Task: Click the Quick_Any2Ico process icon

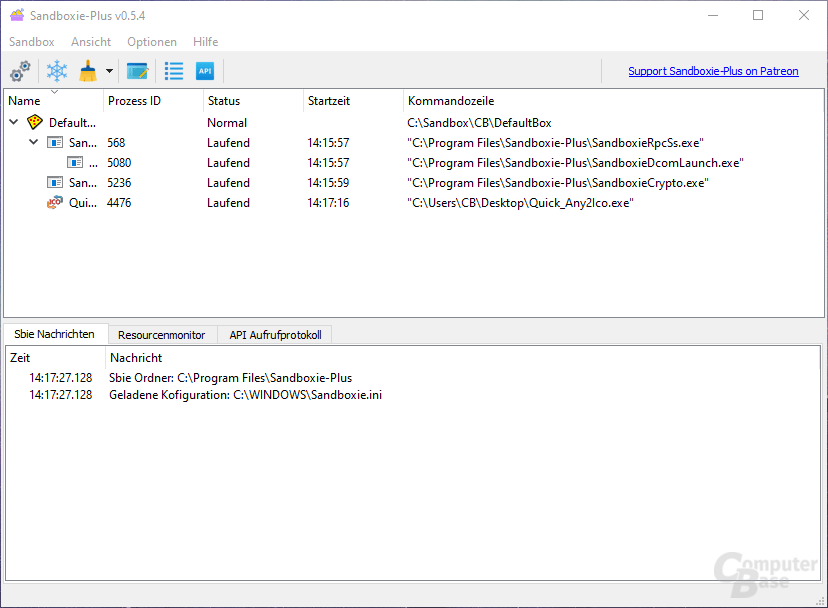Action: tap(54, 203)
